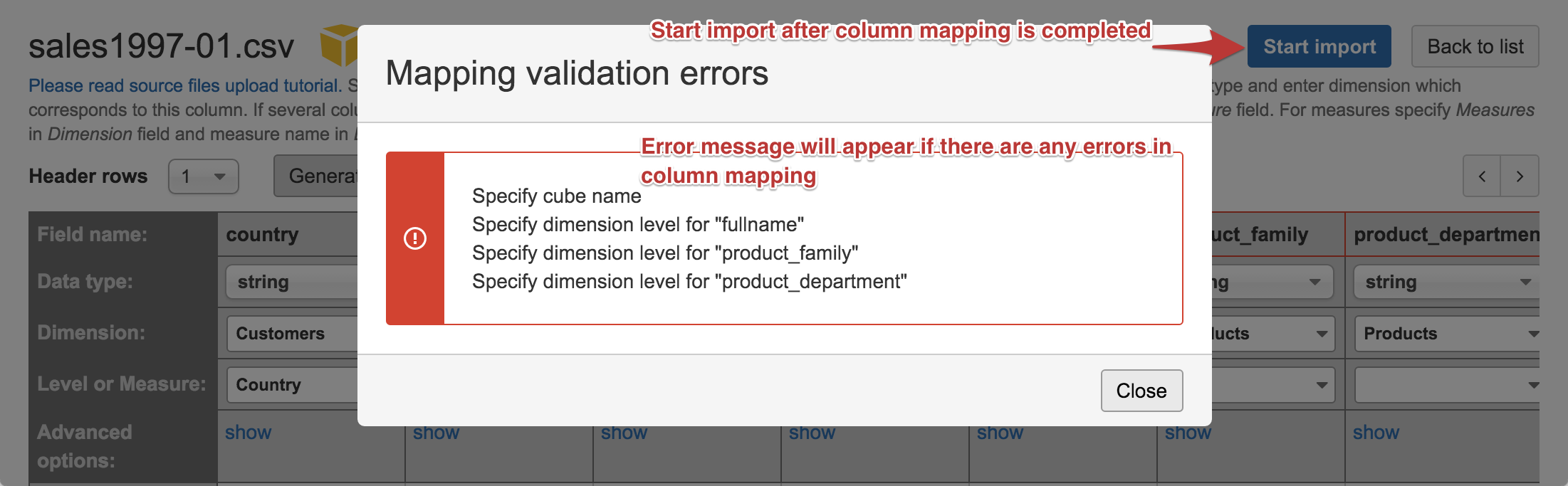The width and height of the screenshot is (1568, 486).
Task: Close the Mapping validation errors dialog
Action: pos(1141,391)
